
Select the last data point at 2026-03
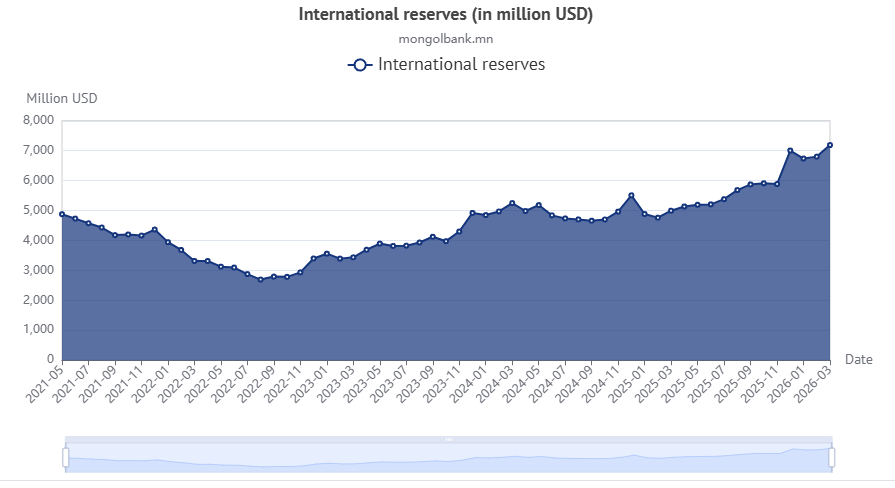click(x=830, y=145)
